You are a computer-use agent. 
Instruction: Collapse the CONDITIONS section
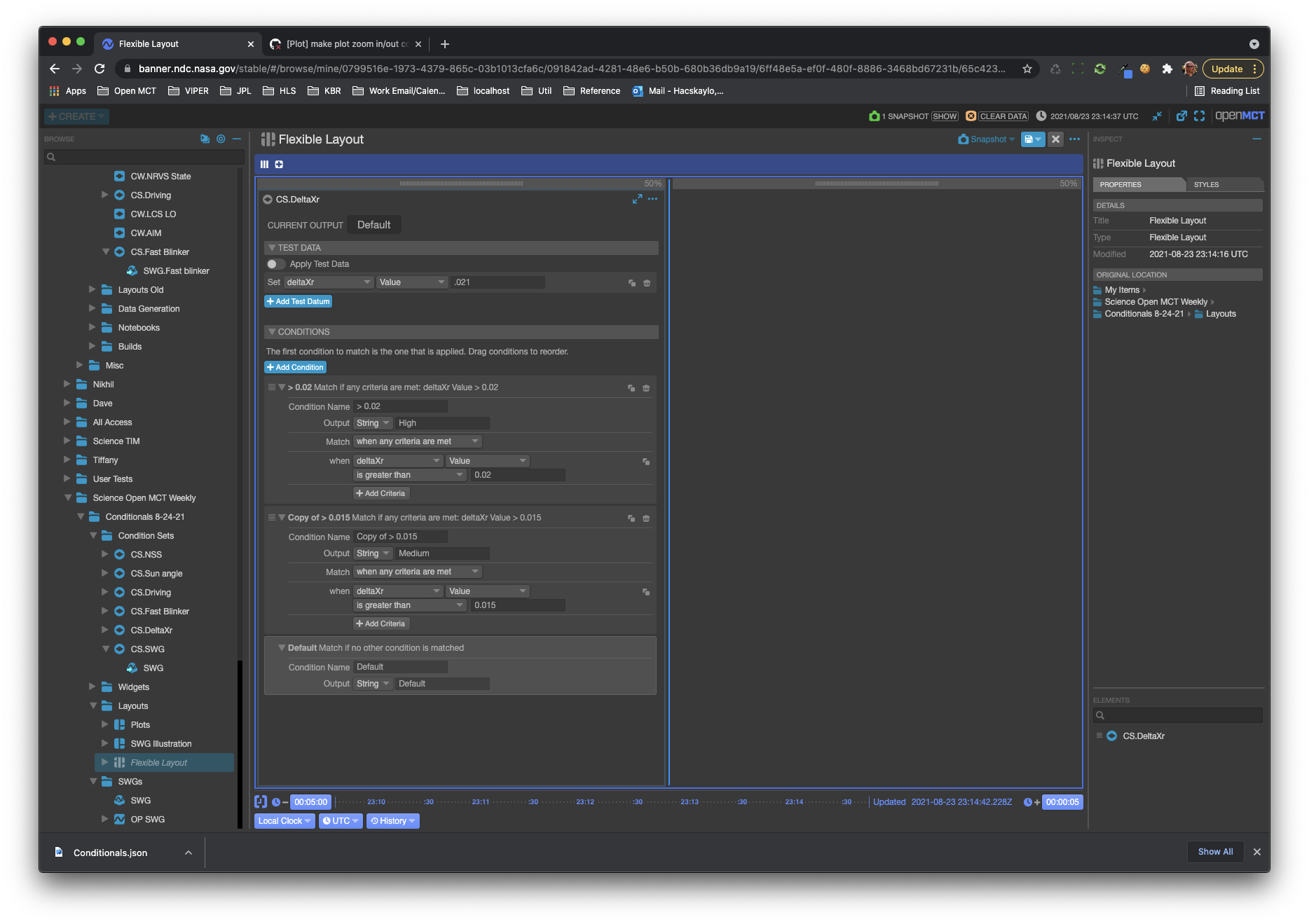[272, 331]
